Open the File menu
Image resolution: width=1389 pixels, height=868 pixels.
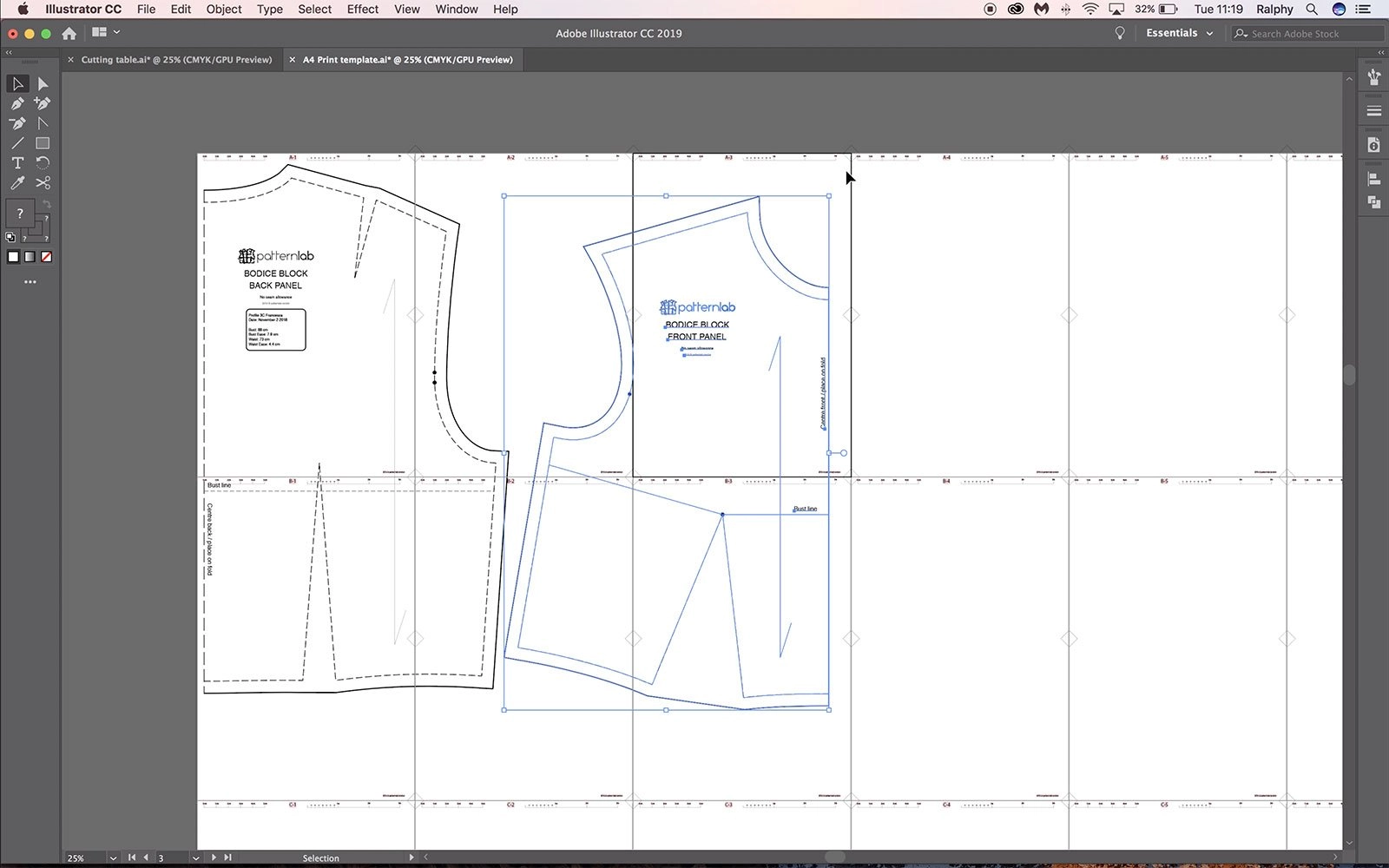(146, 10)
